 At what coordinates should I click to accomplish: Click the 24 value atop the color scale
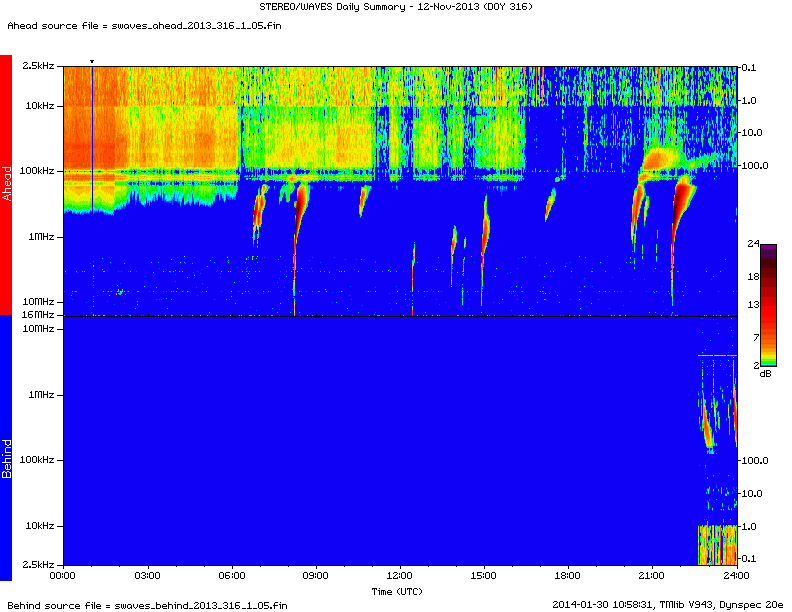pos(753,244)
